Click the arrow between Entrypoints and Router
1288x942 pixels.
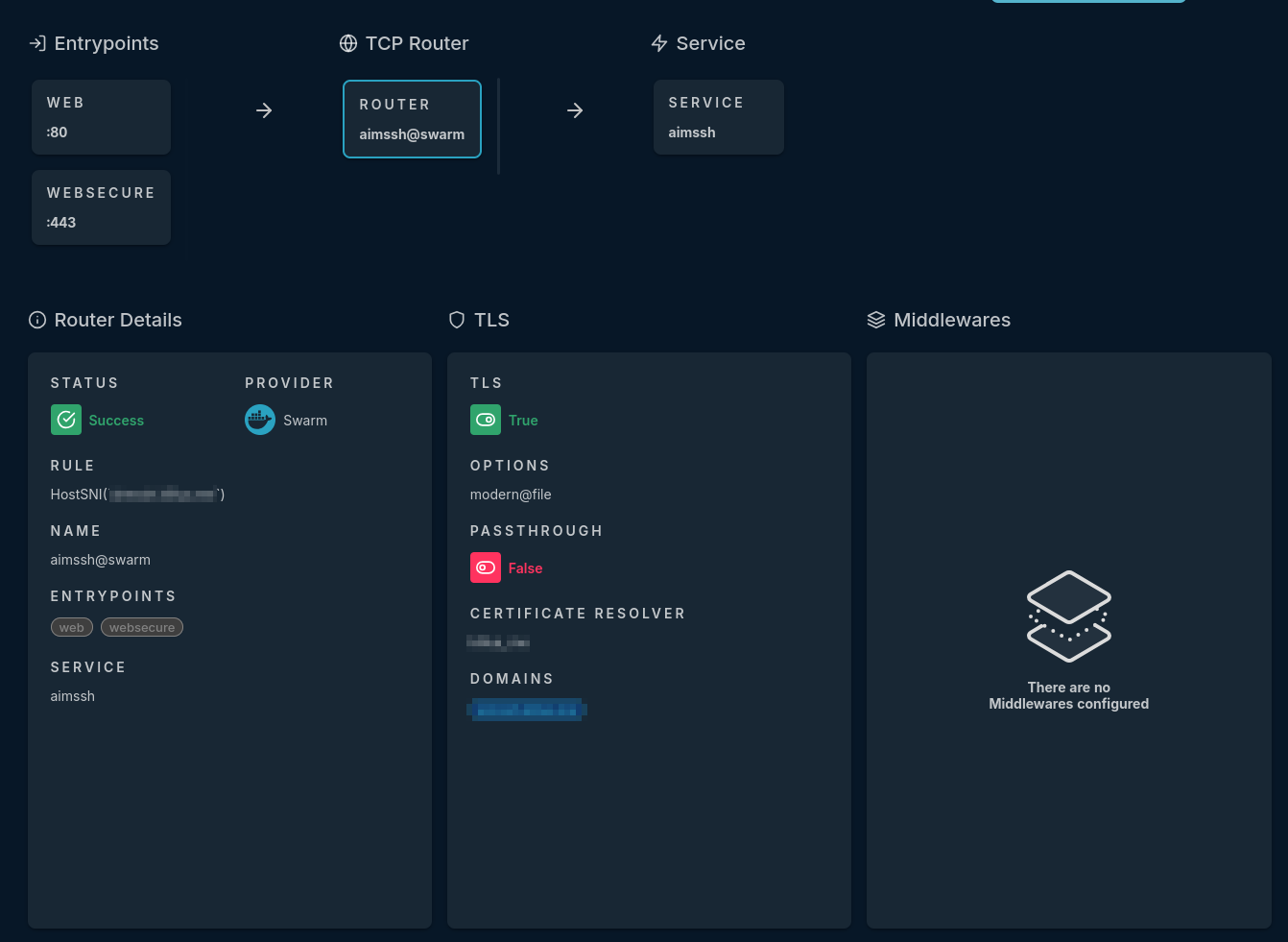pos(264,110)
